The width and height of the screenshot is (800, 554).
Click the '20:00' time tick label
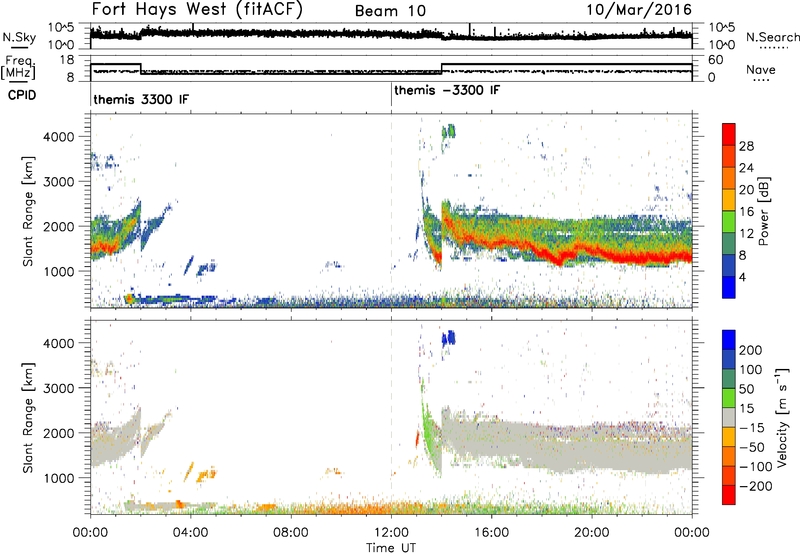click(x=591, y=533)
